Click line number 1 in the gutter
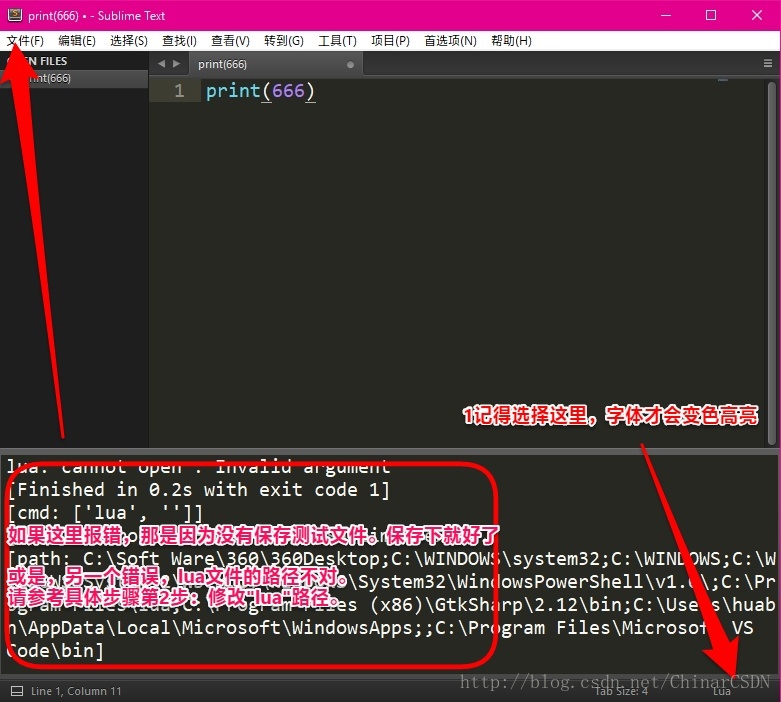 (179, 91)
